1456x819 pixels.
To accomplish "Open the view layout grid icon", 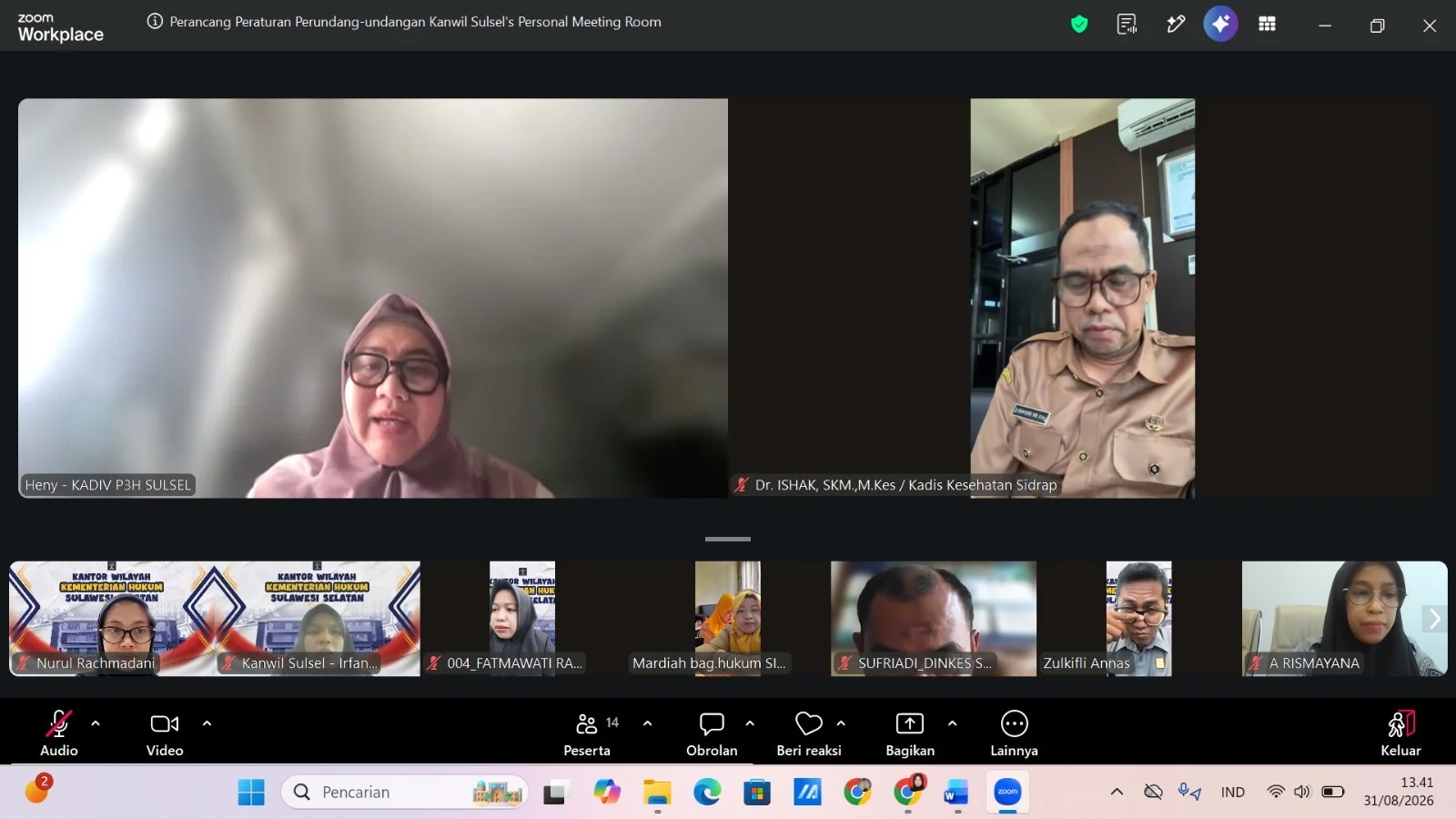I will pos(1267,25).
